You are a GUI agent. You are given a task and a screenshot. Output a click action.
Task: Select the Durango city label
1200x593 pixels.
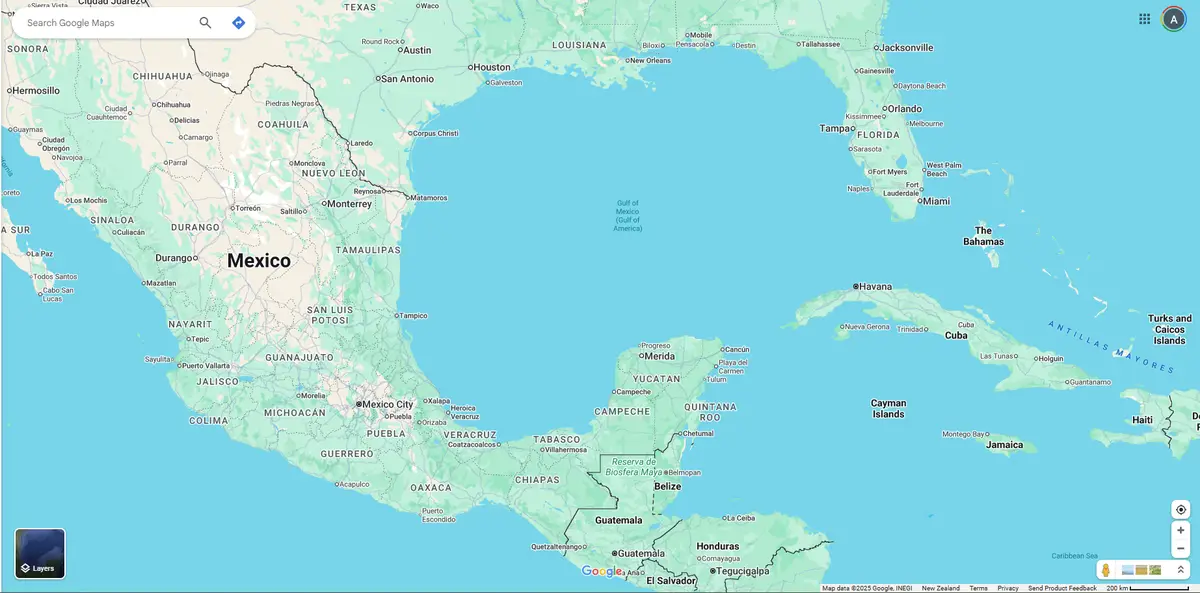pos(173,258)
